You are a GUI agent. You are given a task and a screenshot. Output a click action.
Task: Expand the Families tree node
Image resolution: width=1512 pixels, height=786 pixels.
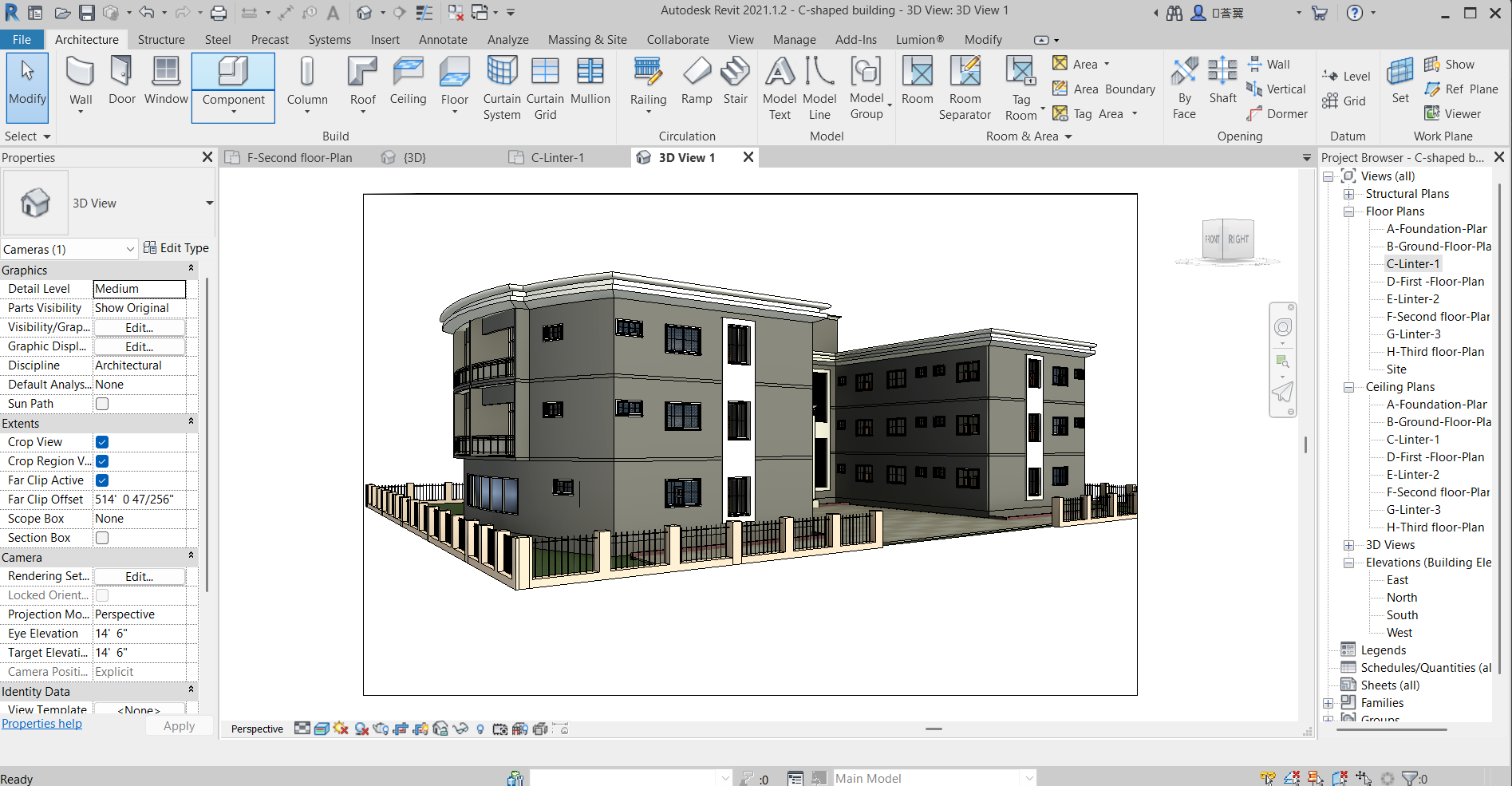1328,703
